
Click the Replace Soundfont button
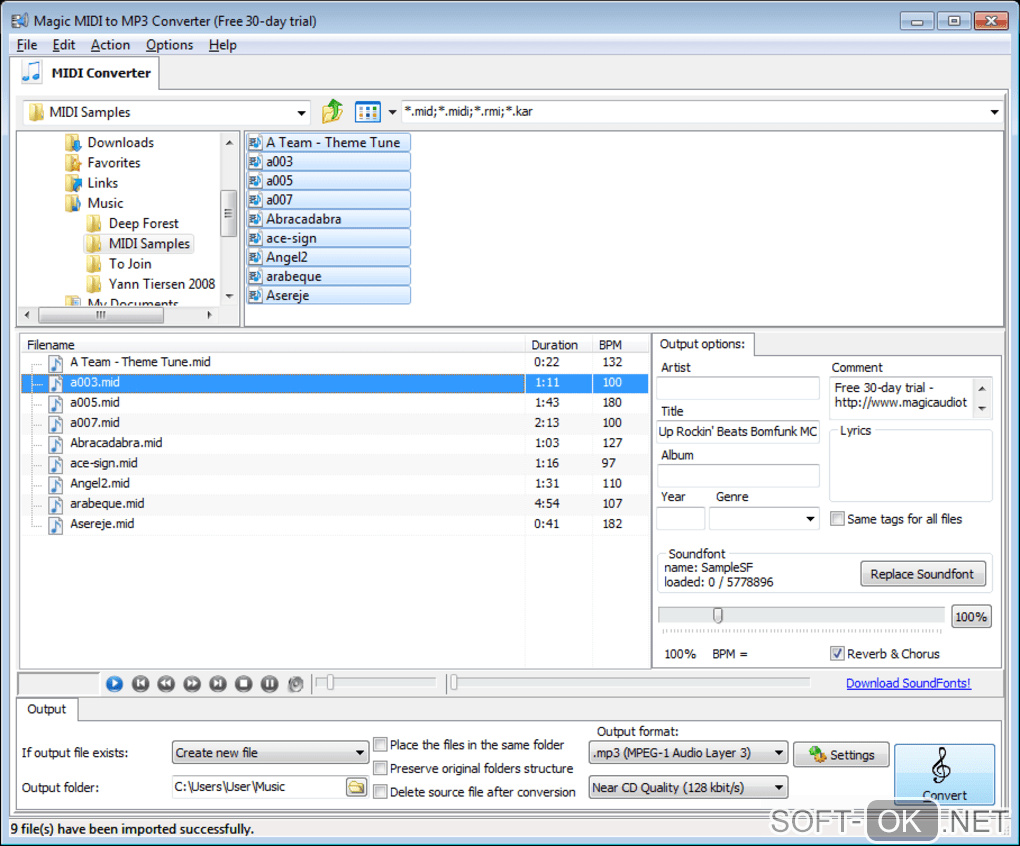[x=922, y=574]
